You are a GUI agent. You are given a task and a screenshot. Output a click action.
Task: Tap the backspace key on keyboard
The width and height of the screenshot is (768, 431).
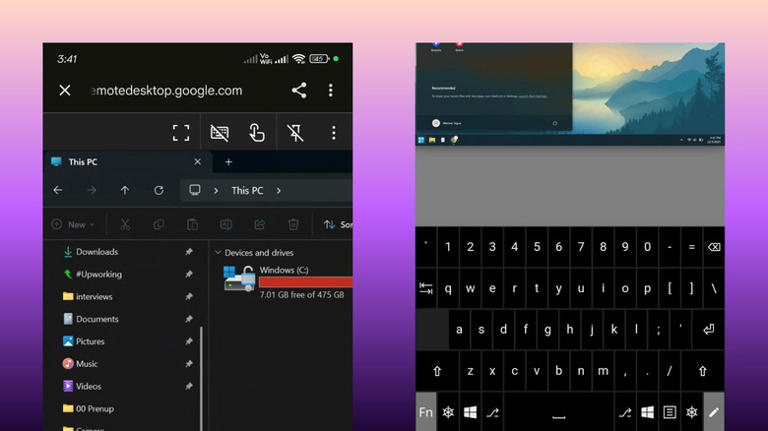714,247
